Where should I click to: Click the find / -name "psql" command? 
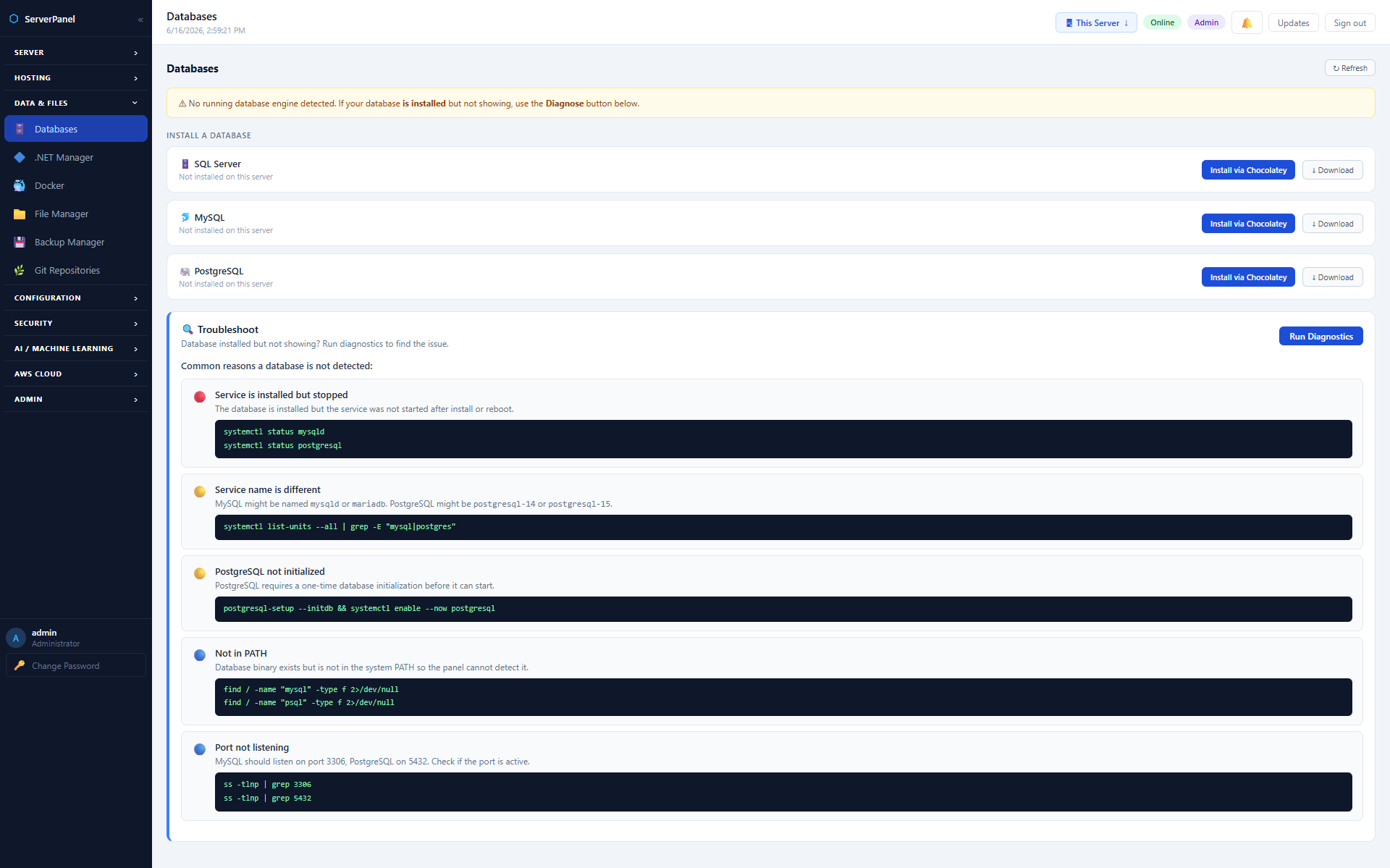[x=309, y=703]
